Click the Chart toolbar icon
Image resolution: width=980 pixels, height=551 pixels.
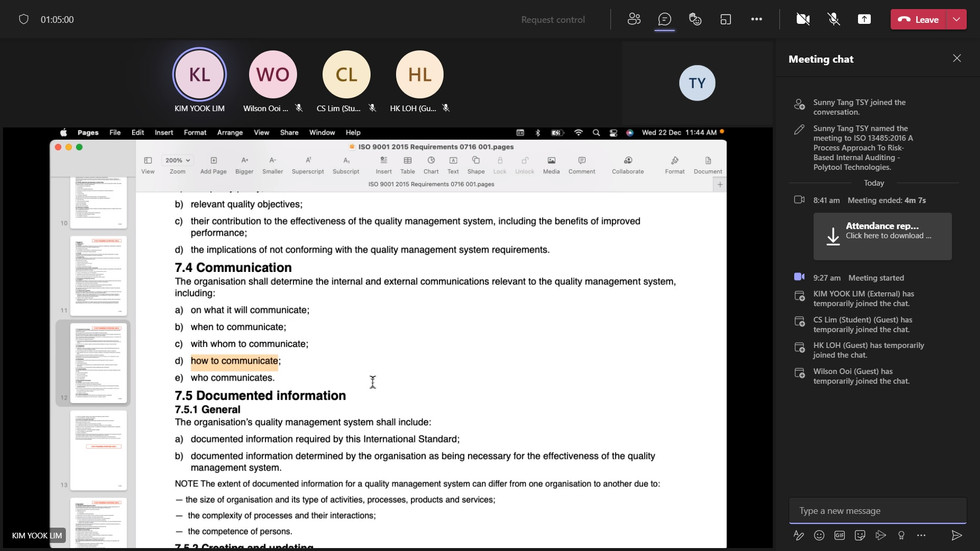[431, 165]
